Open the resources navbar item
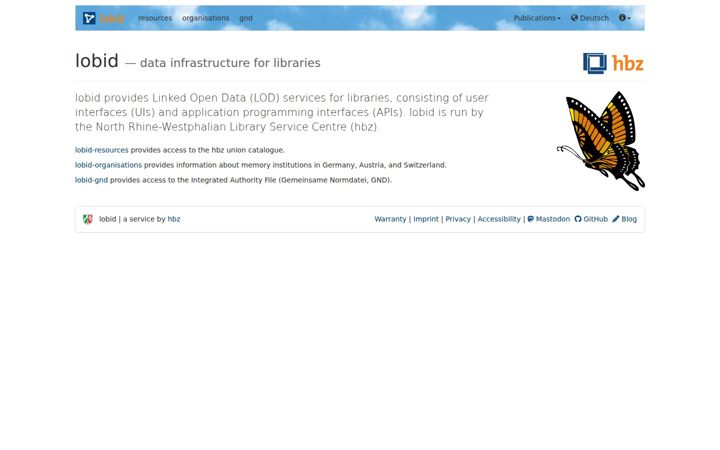 tap(155, 18)
